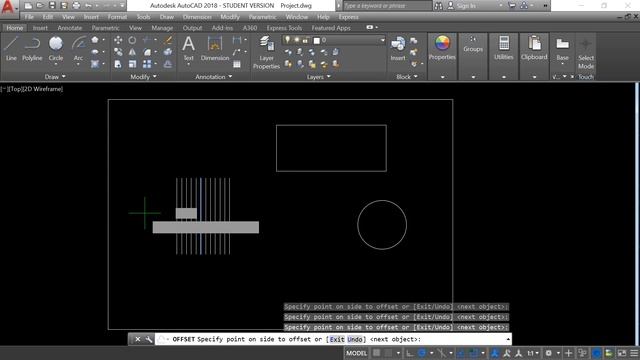Switch to the Express Tools ribbon tab

click(284, 28)
